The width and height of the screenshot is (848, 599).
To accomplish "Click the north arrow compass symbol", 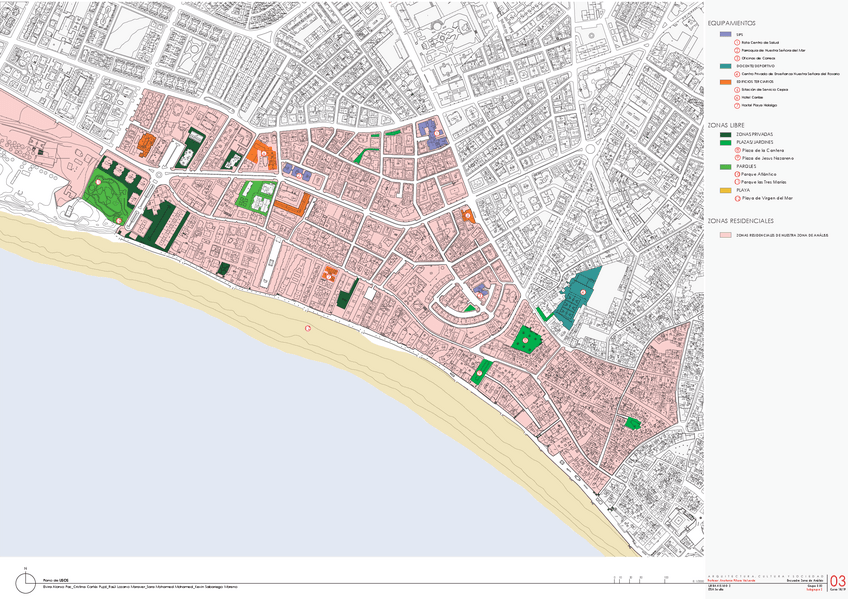I will click(x=20, y=583).
